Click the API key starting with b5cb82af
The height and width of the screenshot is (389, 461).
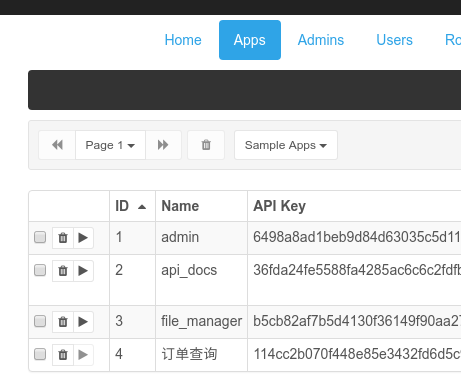pos(357,321)
